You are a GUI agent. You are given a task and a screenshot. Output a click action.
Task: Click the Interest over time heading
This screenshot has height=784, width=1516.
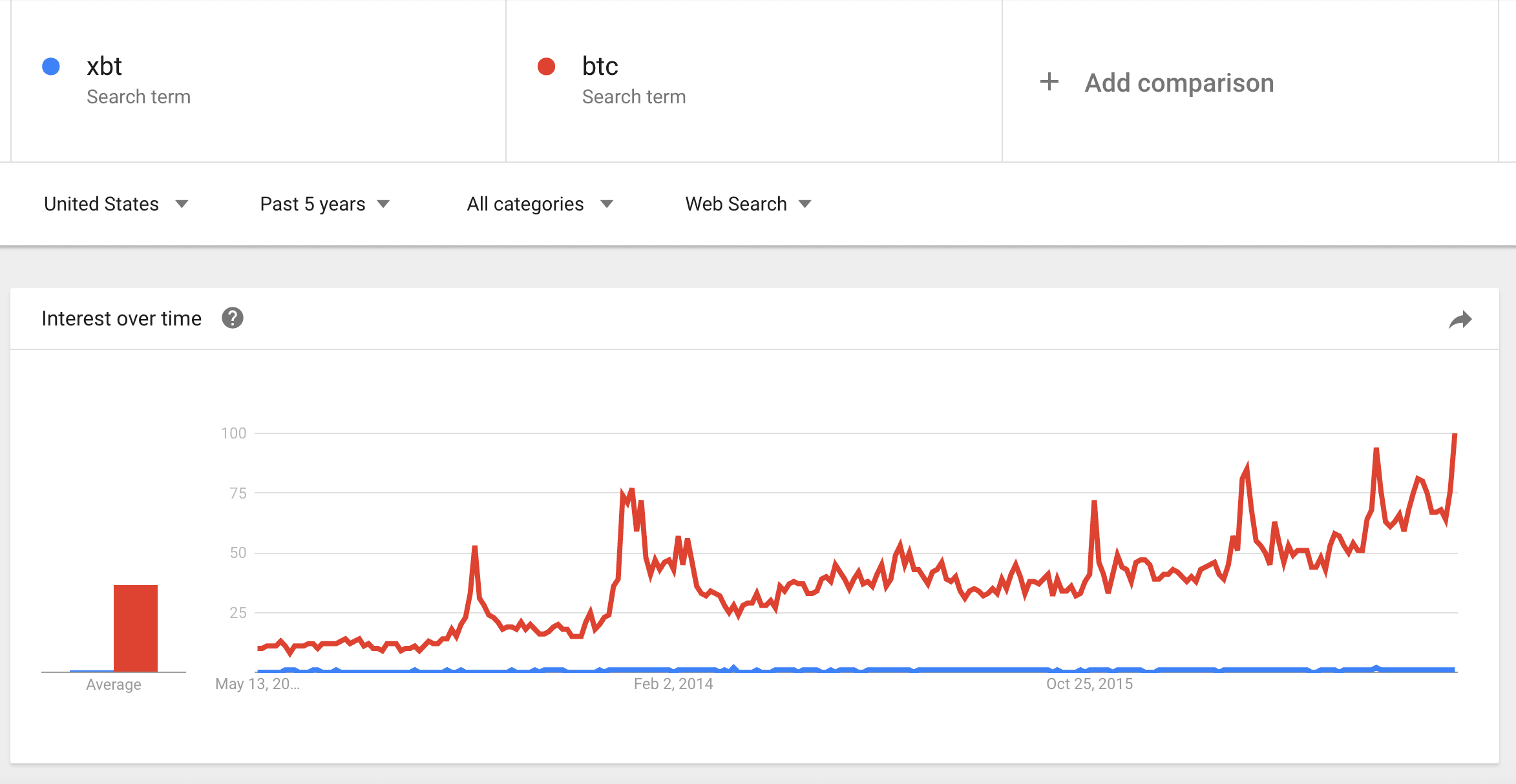(121, 318)
